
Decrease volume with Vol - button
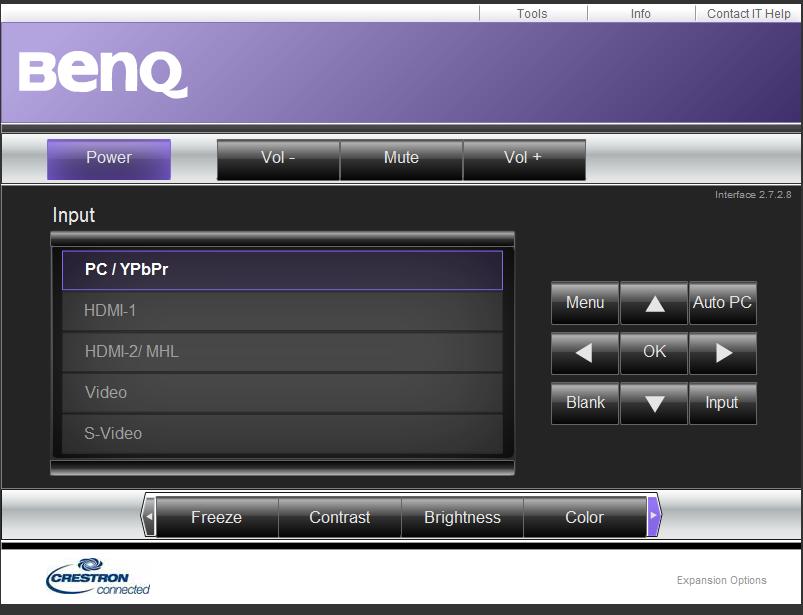tap(278, 159)
